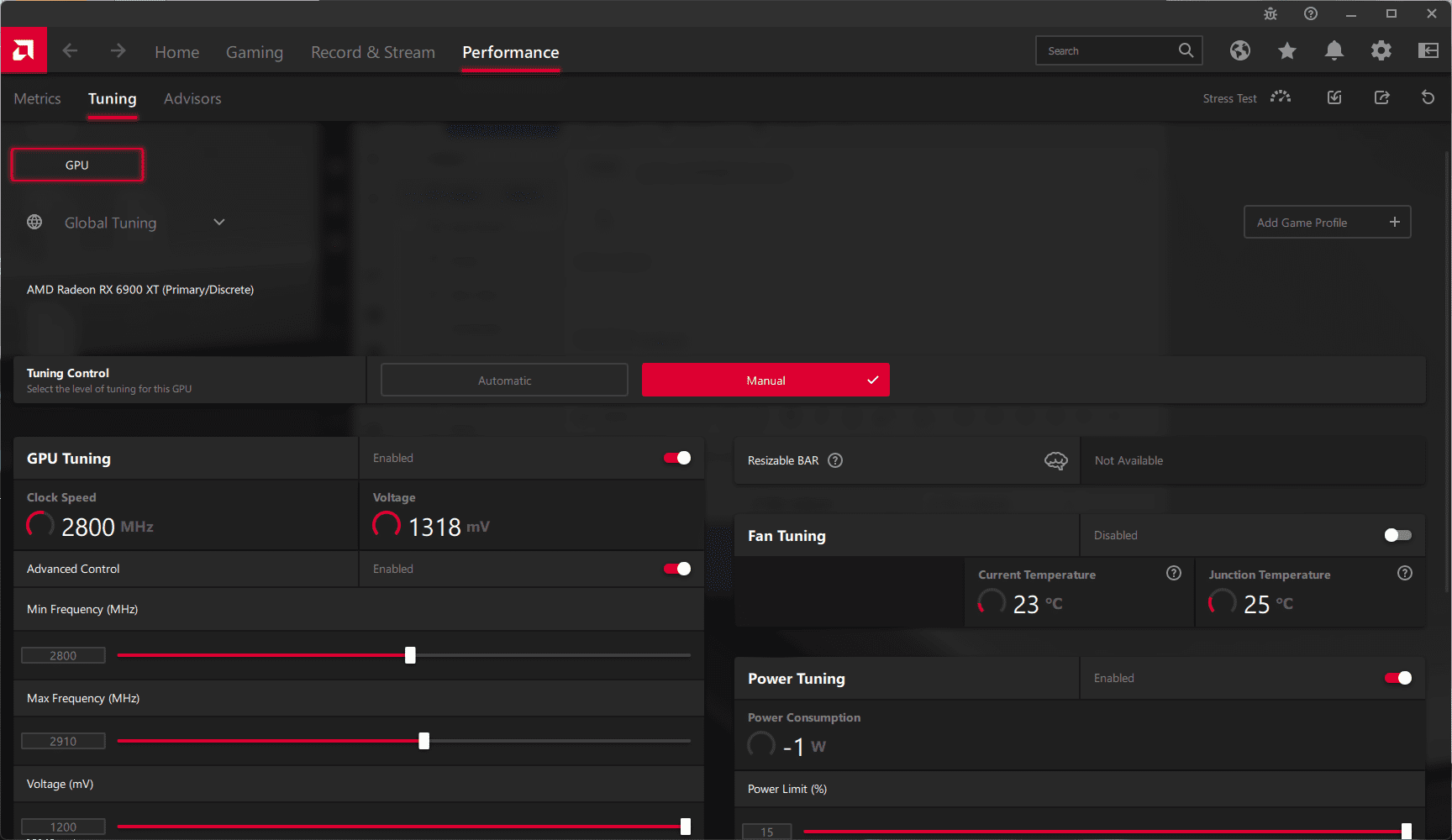
Task: Click the Resizable BAR brain icon
Action: pos(1056,460)
